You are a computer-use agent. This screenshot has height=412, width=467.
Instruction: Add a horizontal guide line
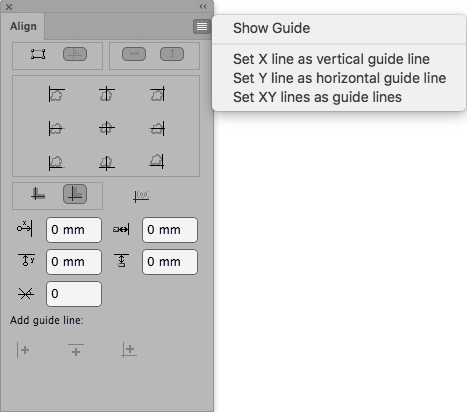[x=76, y=350]
